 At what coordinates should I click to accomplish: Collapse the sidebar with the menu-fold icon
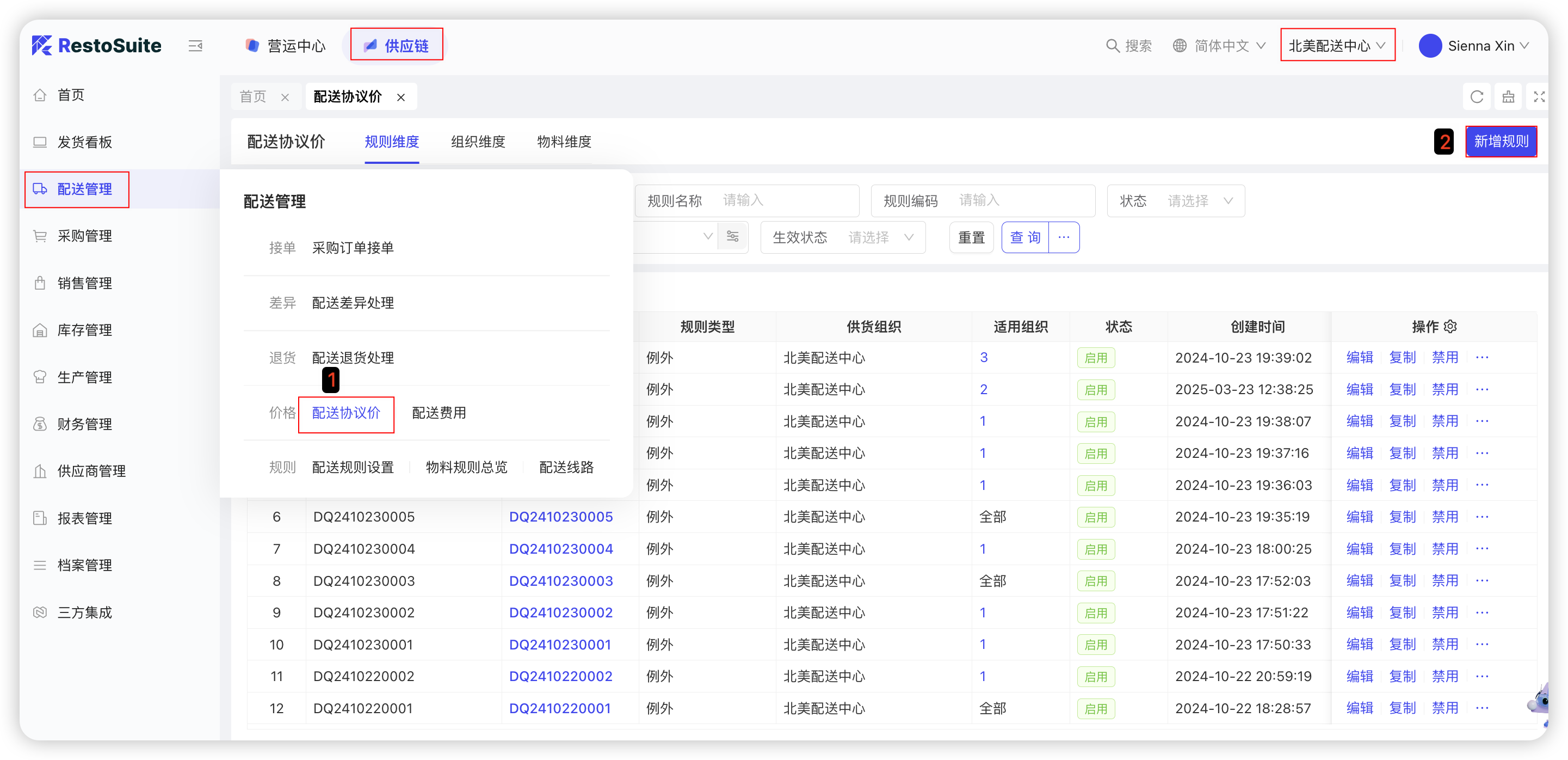pos(195,46)
